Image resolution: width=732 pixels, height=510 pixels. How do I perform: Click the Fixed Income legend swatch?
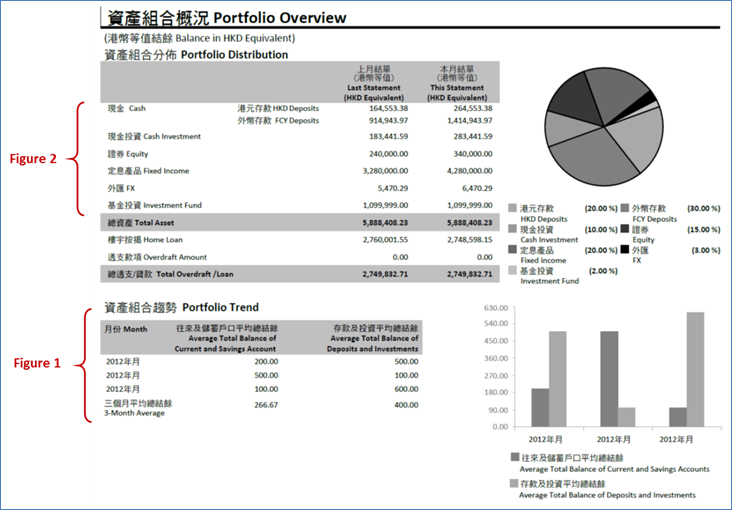click(513, 249)
